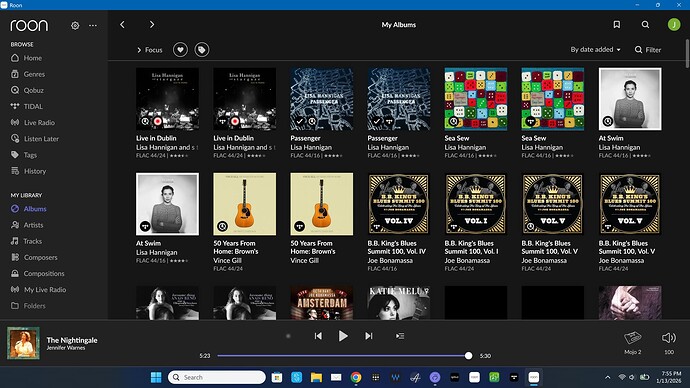
Task: Go back with the left arrow
Action: 122,25
